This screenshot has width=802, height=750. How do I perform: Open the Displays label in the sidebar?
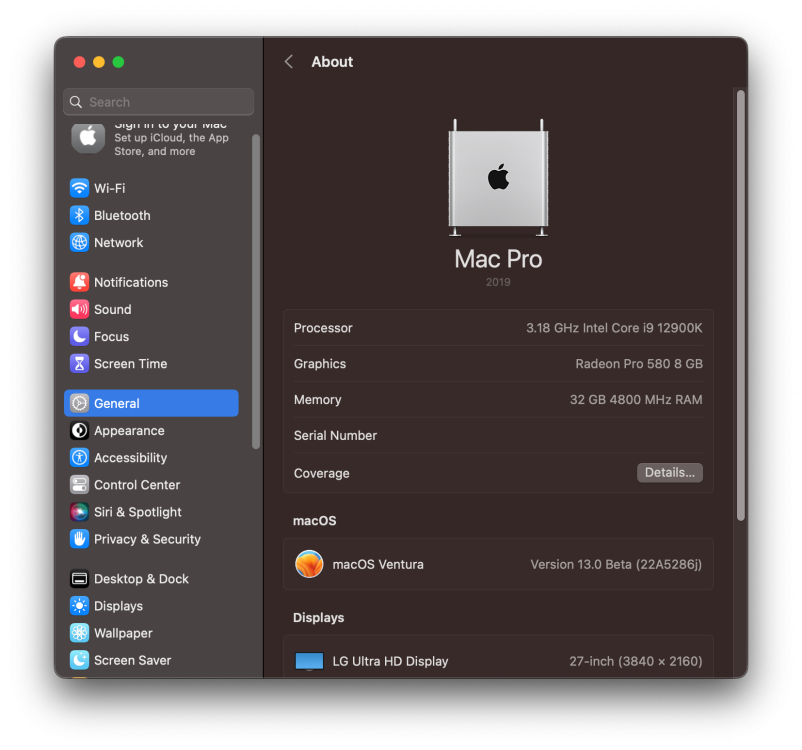118,606
